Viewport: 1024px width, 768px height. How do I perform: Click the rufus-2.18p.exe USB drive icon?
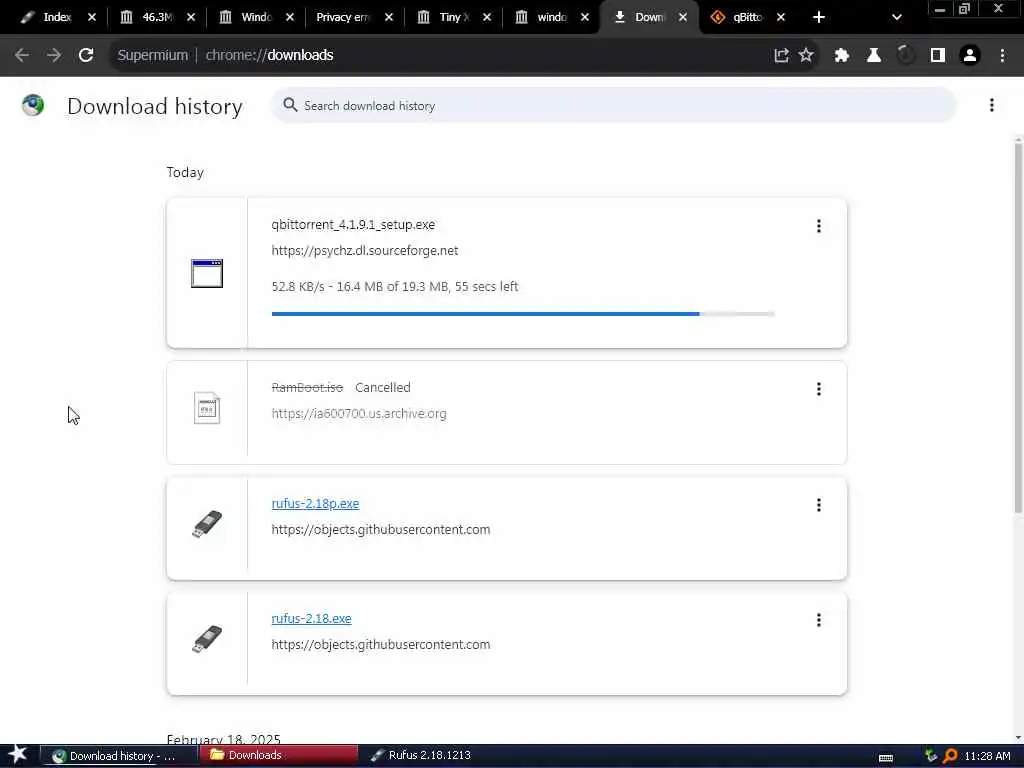(x=207, y=524)
